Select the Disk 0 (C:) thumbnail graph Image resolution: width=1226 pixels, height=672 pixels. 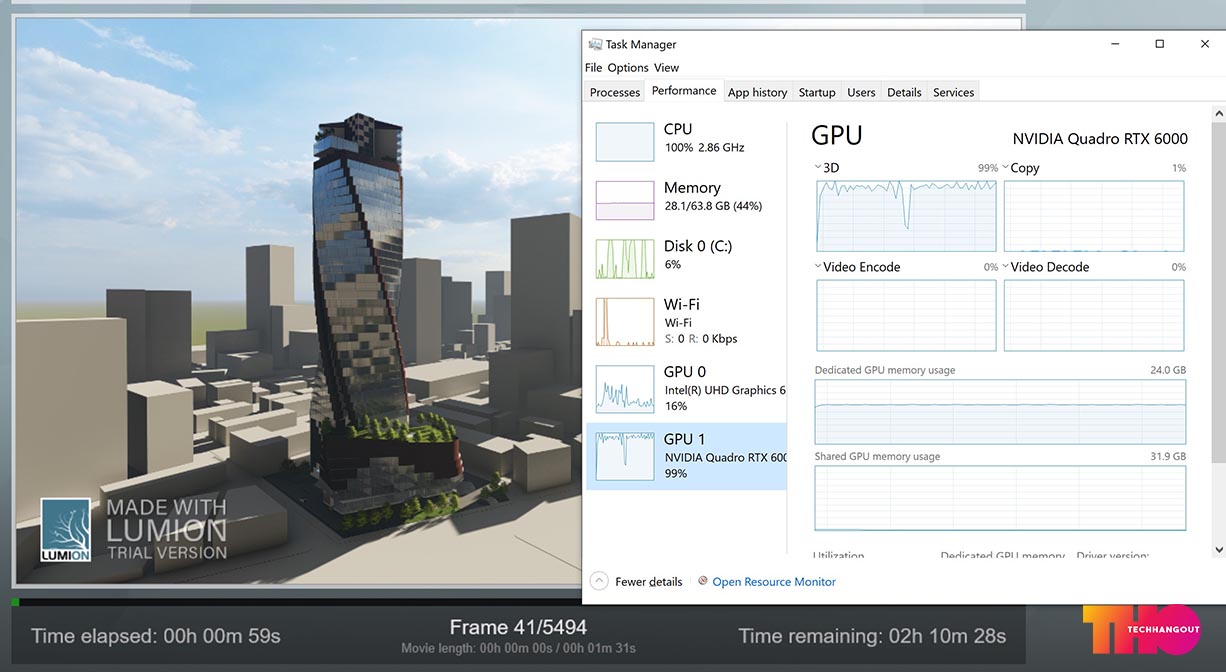[625, 258]
